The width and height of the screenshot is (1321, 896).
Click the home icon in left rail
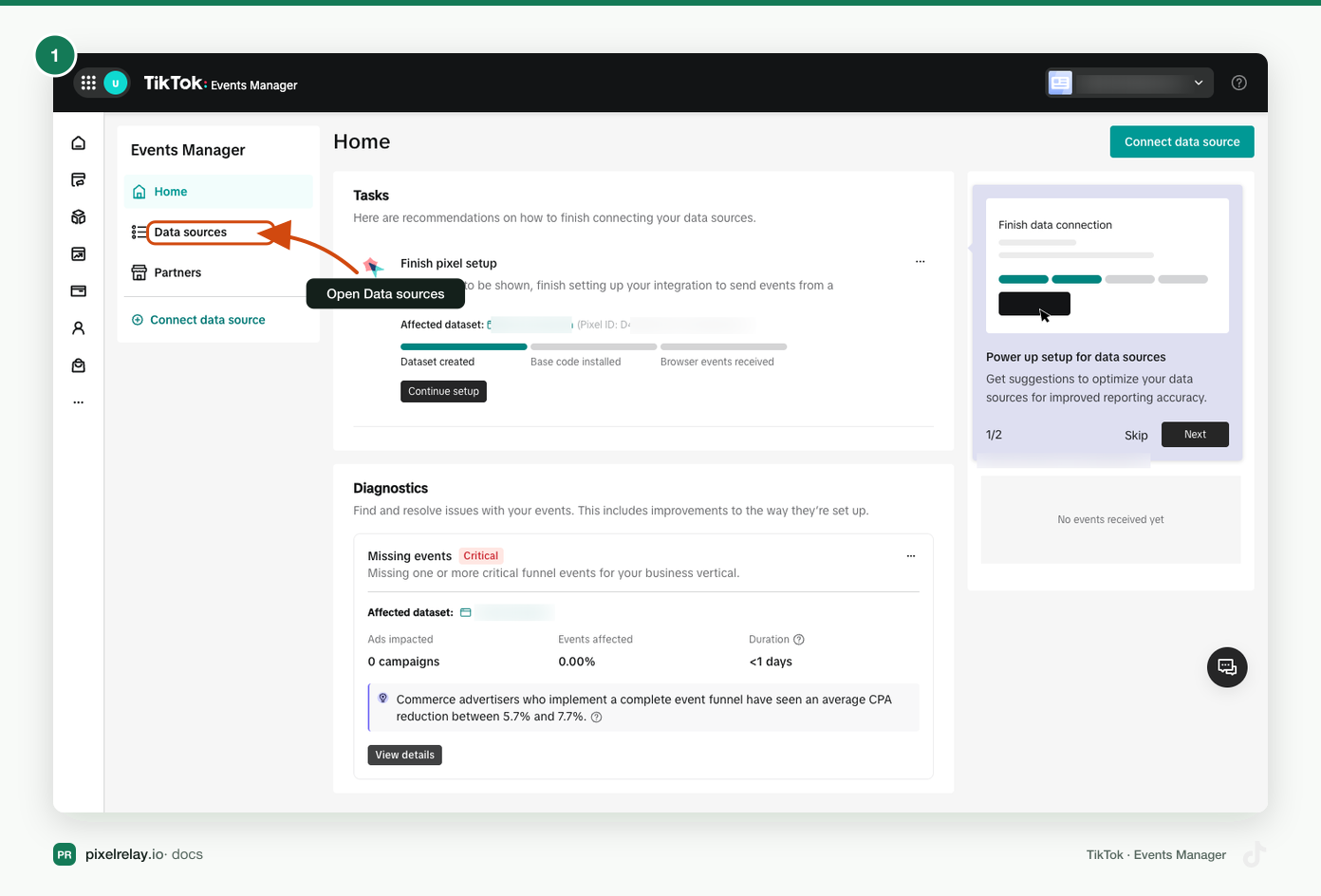point(79,142)
